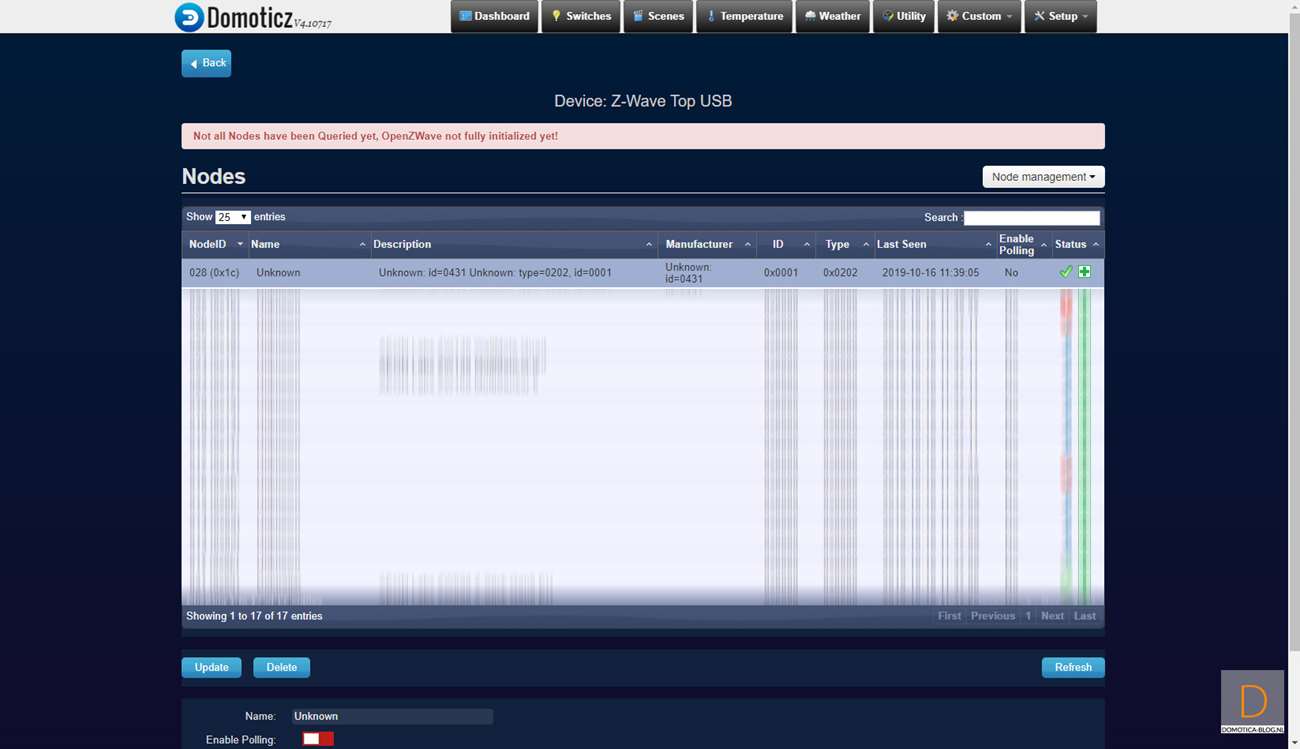Viewport: 1300px width, 749px height.
Task: Switch to the Switches tab
Action: [581, 16]
